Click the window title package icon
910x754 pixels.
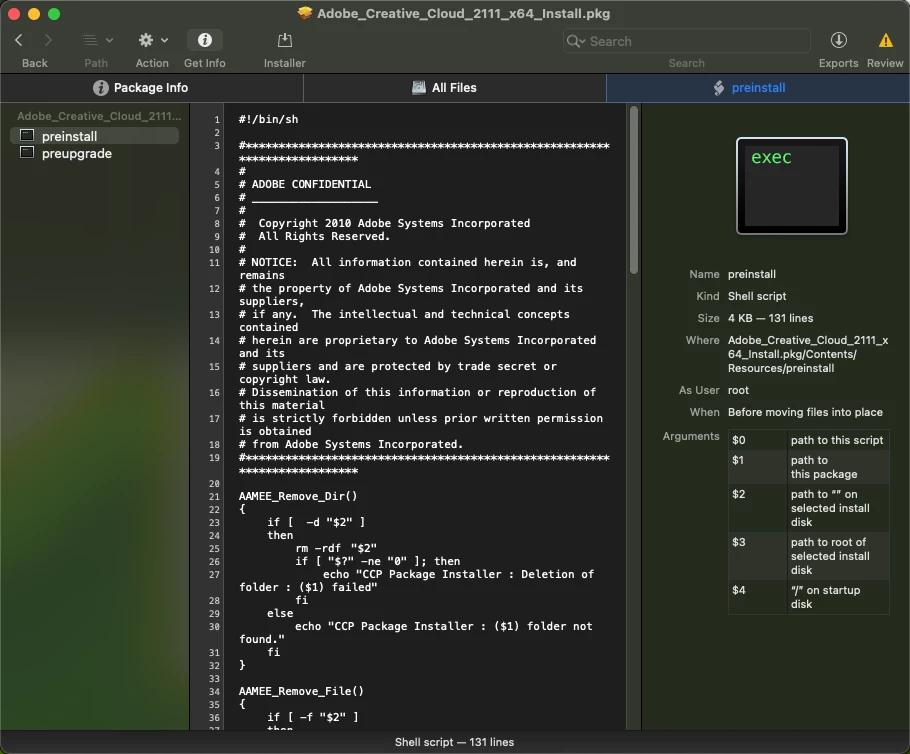[305, 13]
